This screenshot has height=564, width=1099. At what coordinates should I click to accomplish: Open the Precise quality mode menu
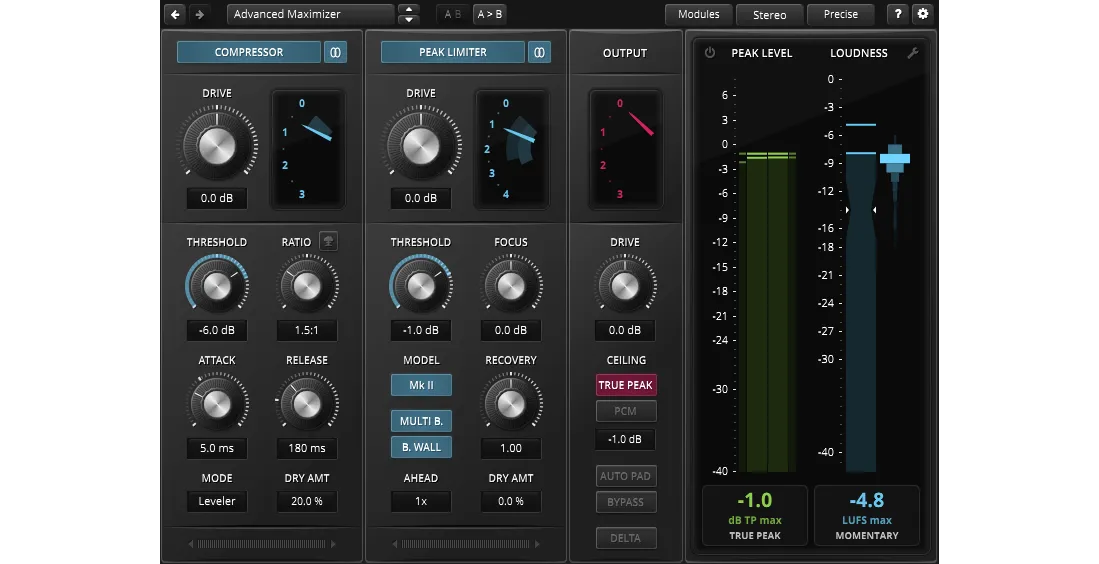840,14
